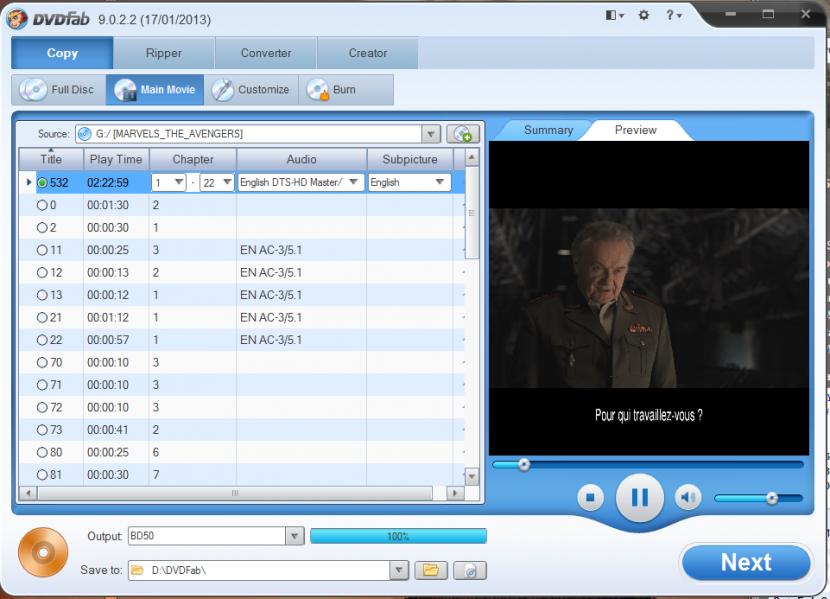Select title 532 radio button
The height and width of the screenshot is (599, 830).
click(42, 183)
